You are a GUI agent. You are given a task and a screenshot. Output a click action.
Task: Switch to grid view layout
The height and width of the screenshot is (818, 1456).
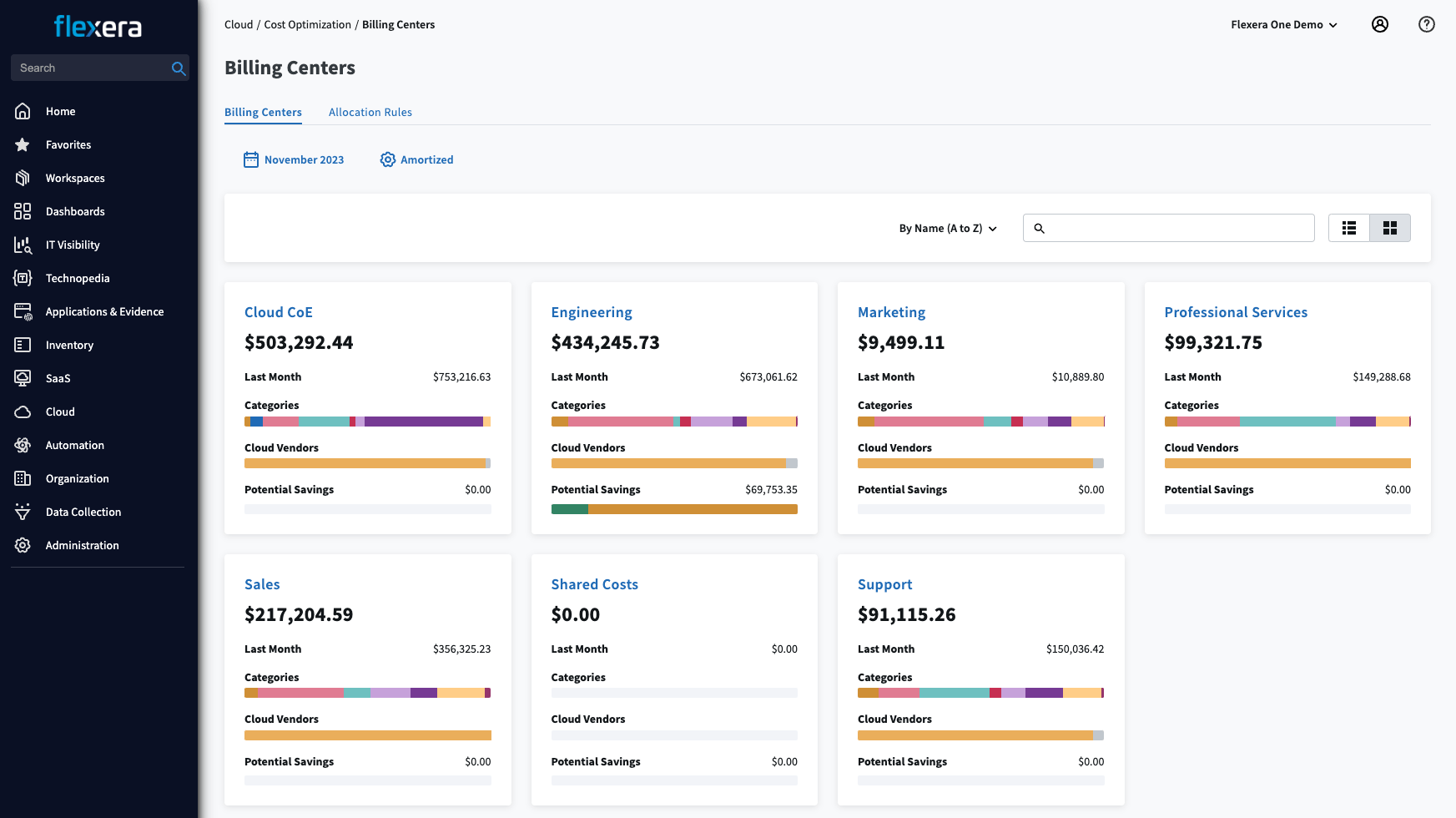point(1390,228)
